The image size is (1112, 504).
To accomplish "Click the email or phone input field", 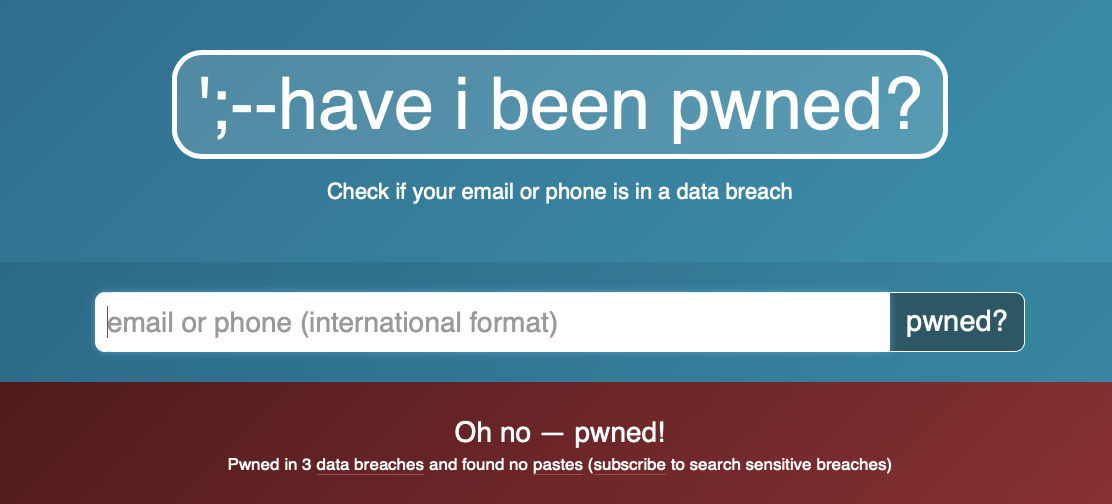I will 492,322.
